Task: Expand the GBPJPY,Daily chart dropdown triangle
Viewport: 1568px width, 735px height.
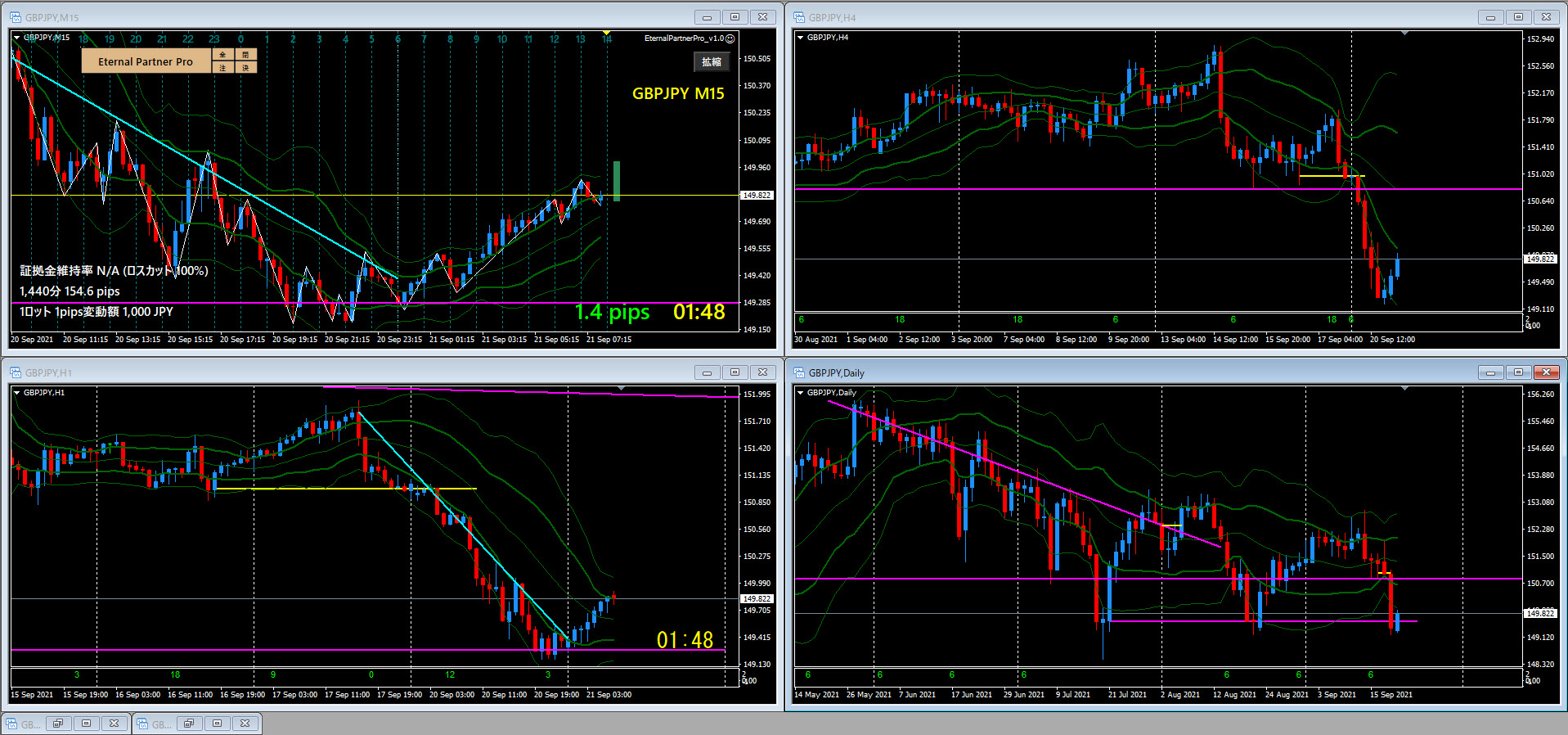Action: [x=800, y=393]
